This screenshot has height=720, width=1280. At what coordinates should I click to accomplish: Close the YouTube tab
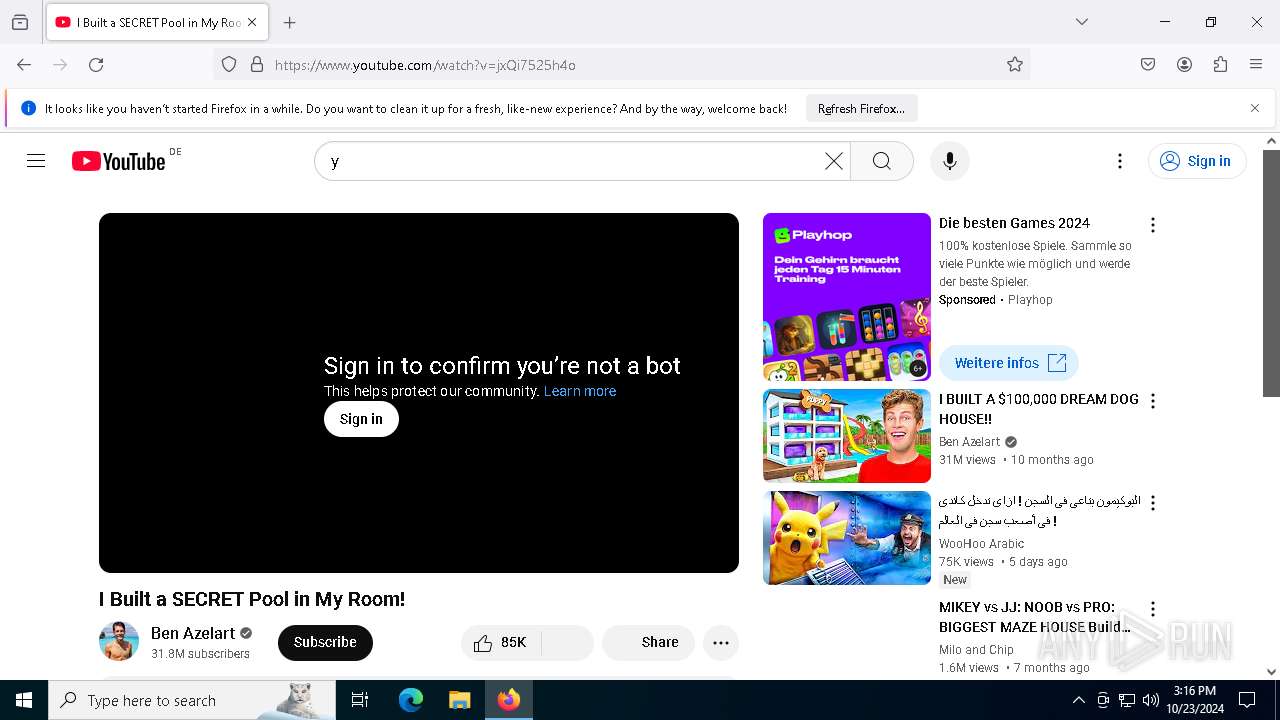252,22
